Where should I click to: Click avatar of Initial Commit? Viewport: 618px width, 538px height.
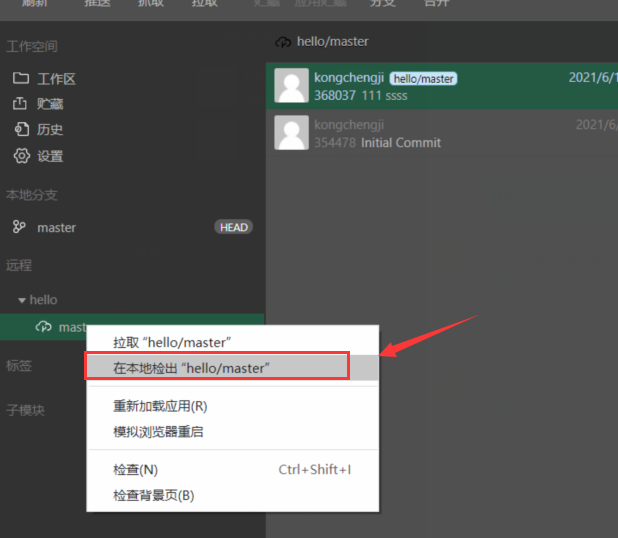coord(291,132)
